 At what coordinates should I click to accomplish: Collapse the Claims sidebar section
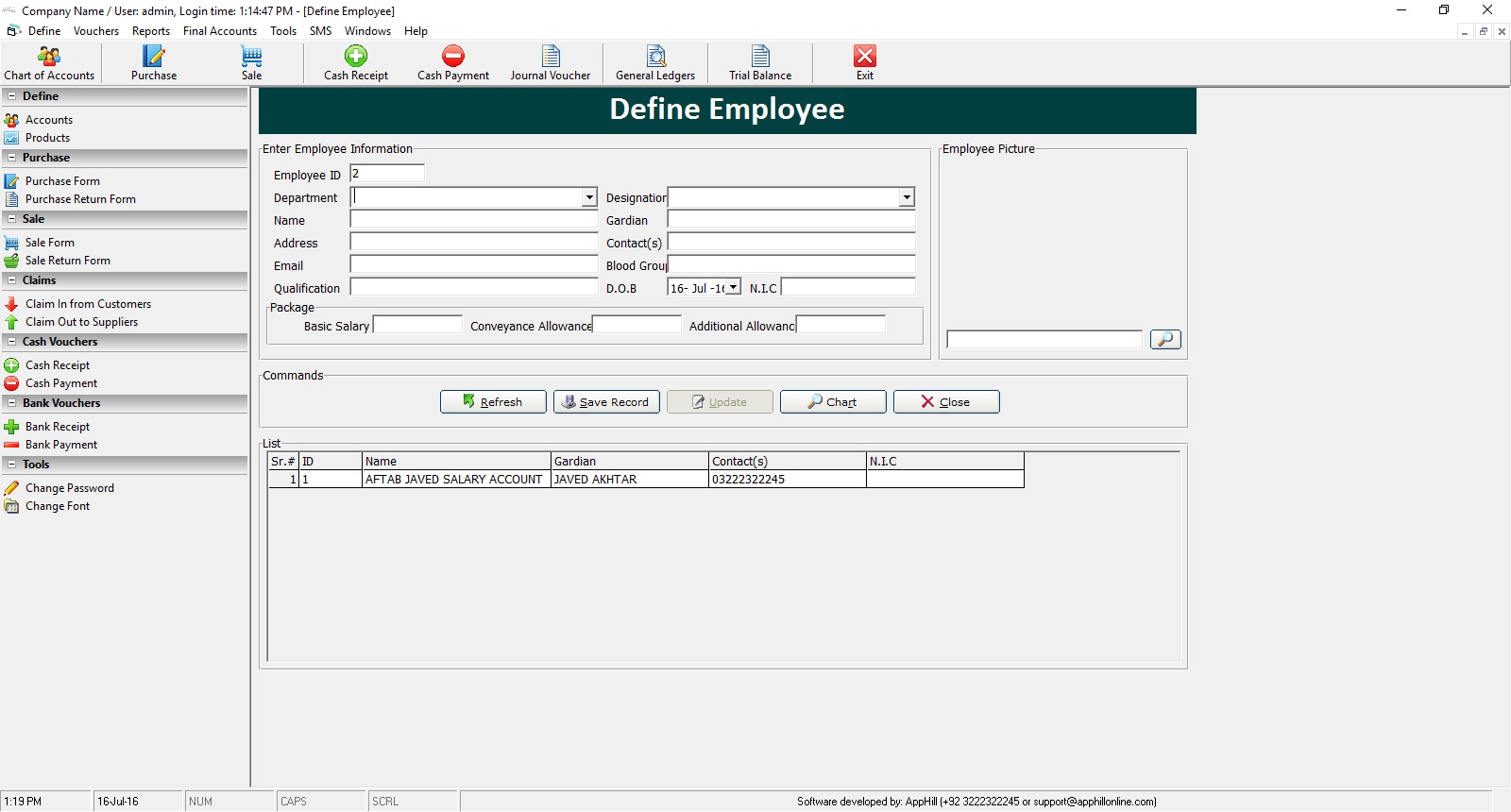pyautogui.click(x=12, y=280)
